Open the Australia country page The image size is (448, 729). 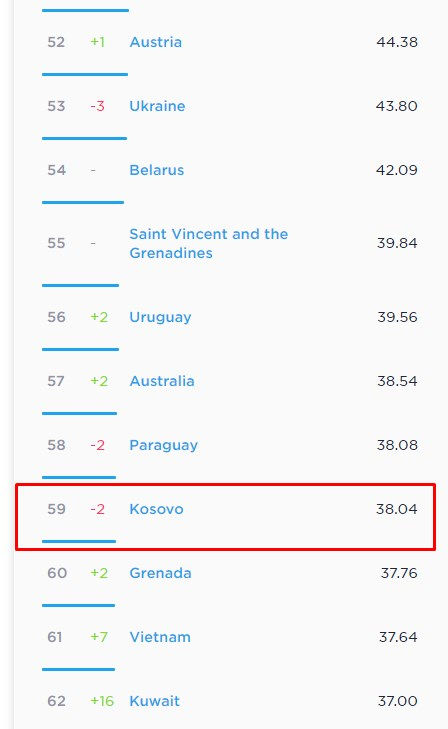pos(162,381)
